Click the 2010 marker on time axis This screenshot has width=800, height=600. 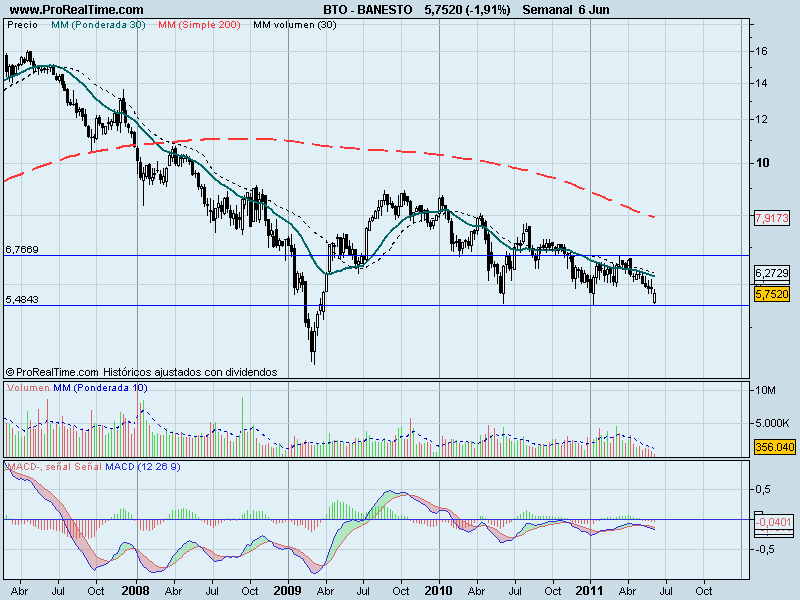pos(439,591)
